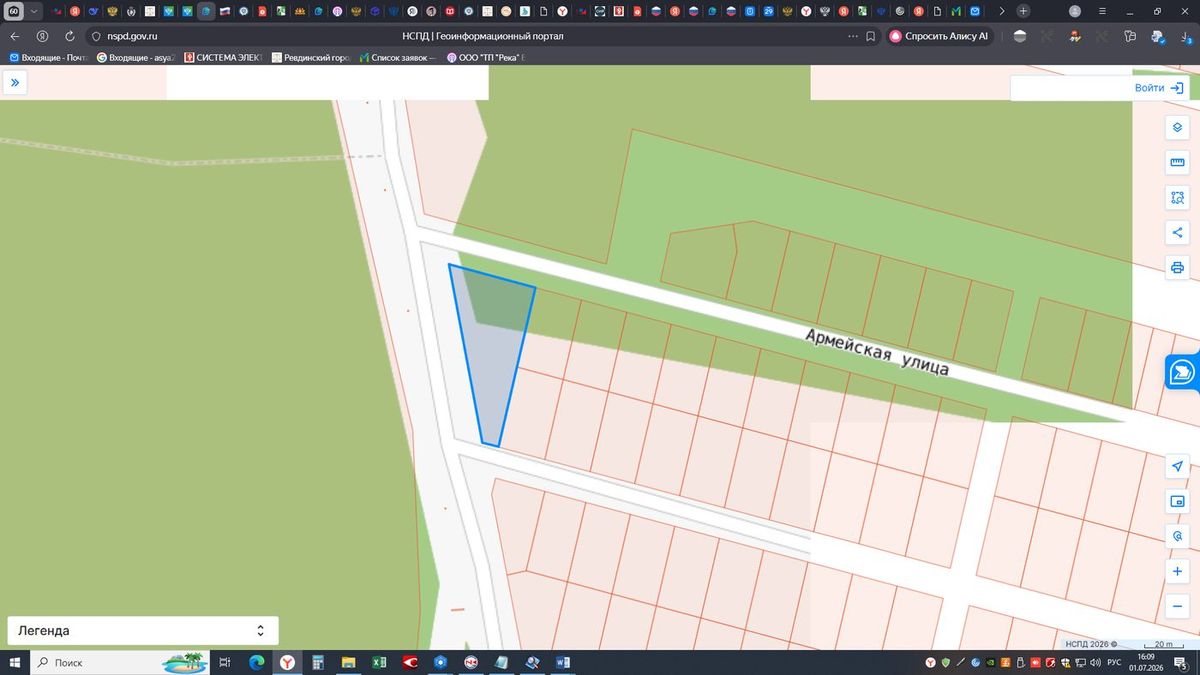Open the ООО "ТП "Река" bookmark

click(486, 58)
